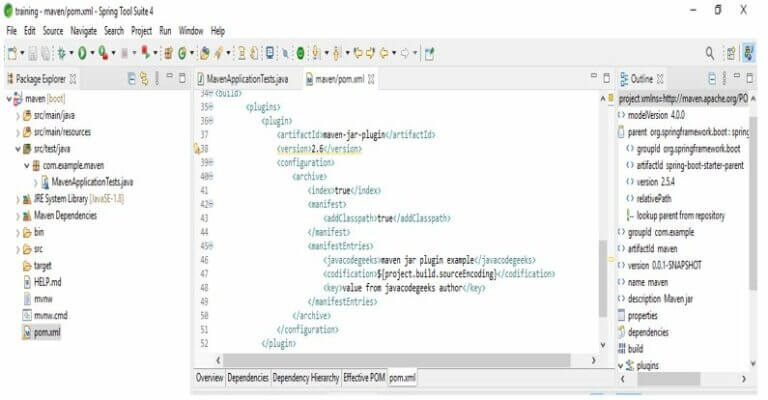
Task: Toggle the fold marker at line 39
Action: [x=211, y=162]
